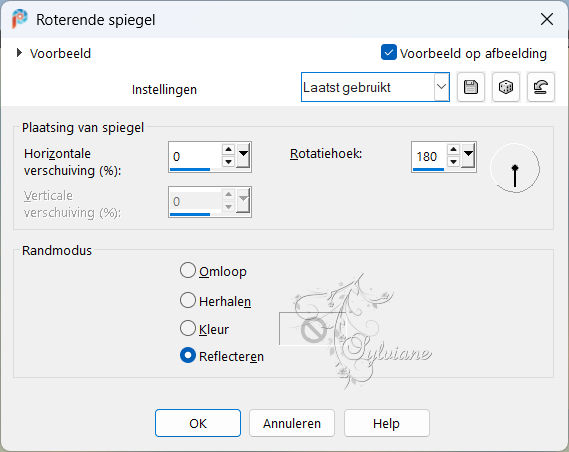
Task: Click the reset to default arrow icon
Action: point(540,87)
